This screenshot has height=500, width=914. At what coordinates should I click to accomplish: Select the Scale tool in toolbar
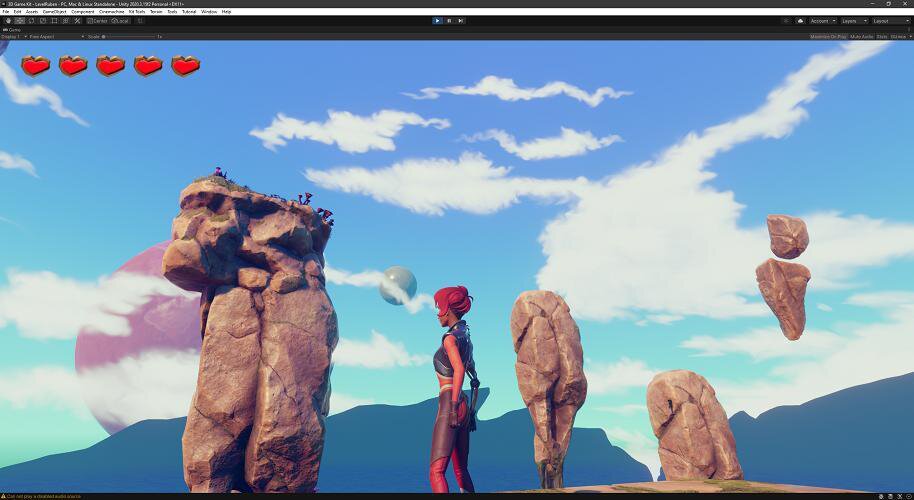point(43,20)
